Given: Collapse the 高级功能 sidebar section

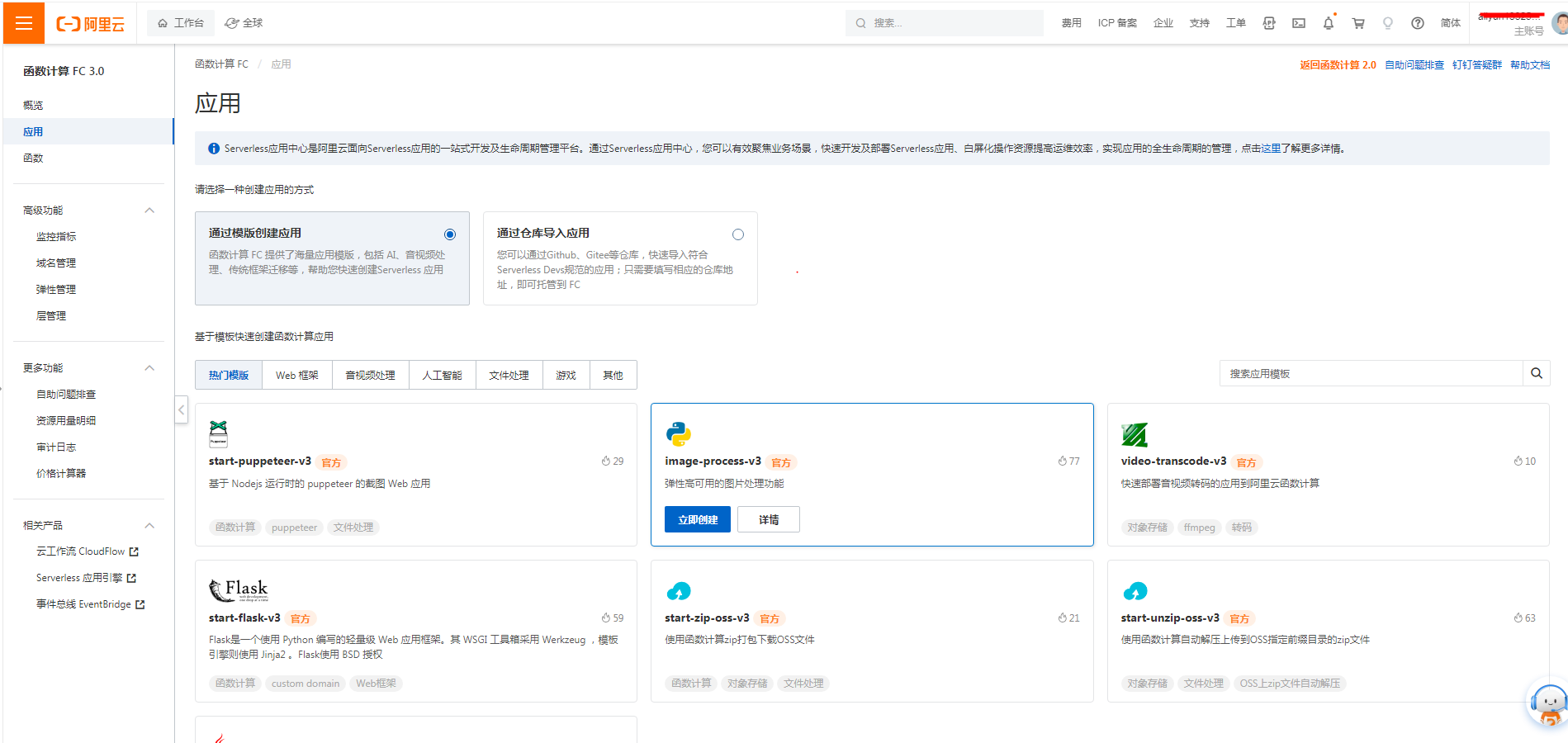Looking at the screenshot, I should tap(149, 211).
